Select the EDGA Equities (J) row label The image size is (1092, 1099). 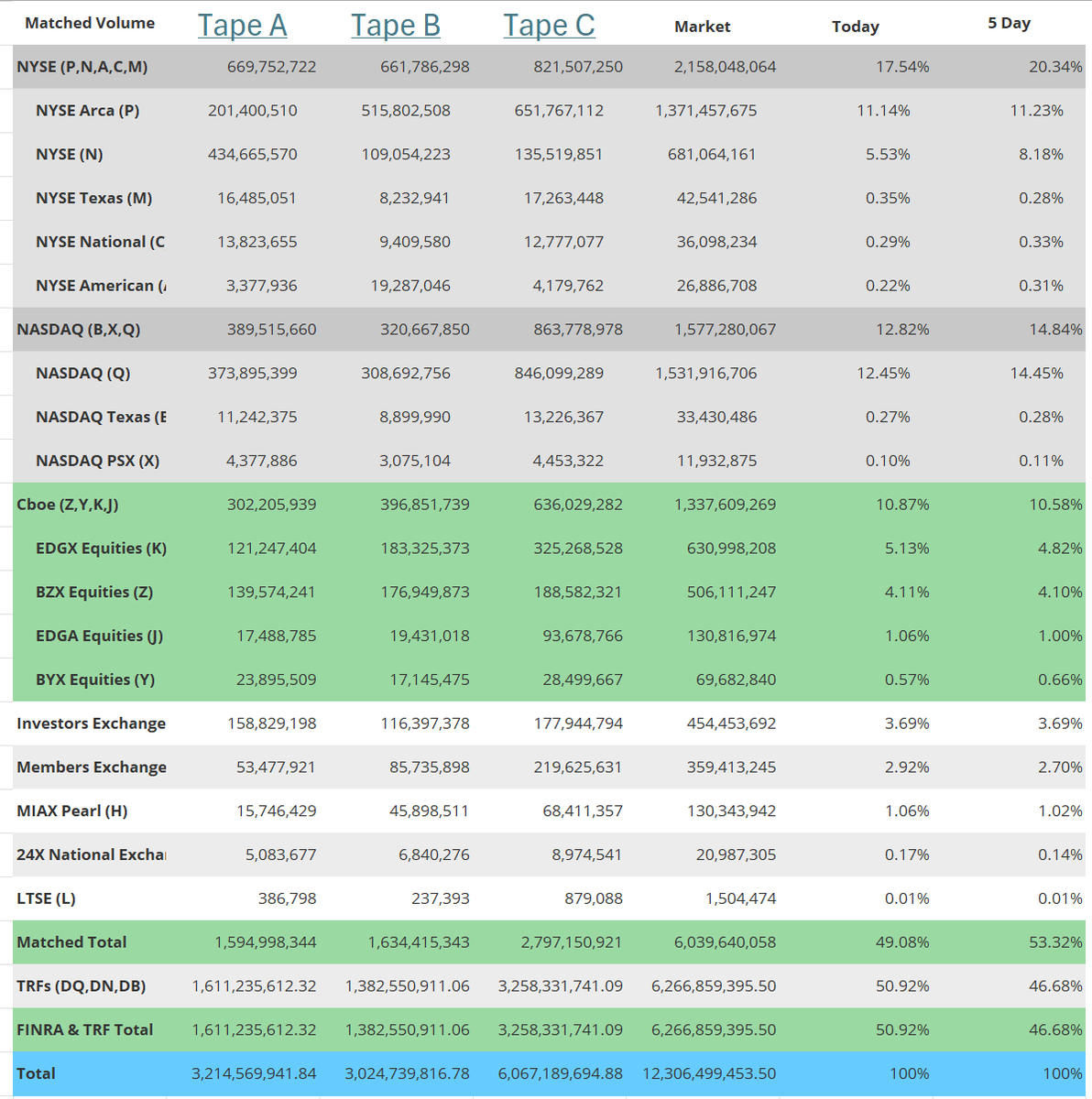pyautogui.click(x=100, y=637)
